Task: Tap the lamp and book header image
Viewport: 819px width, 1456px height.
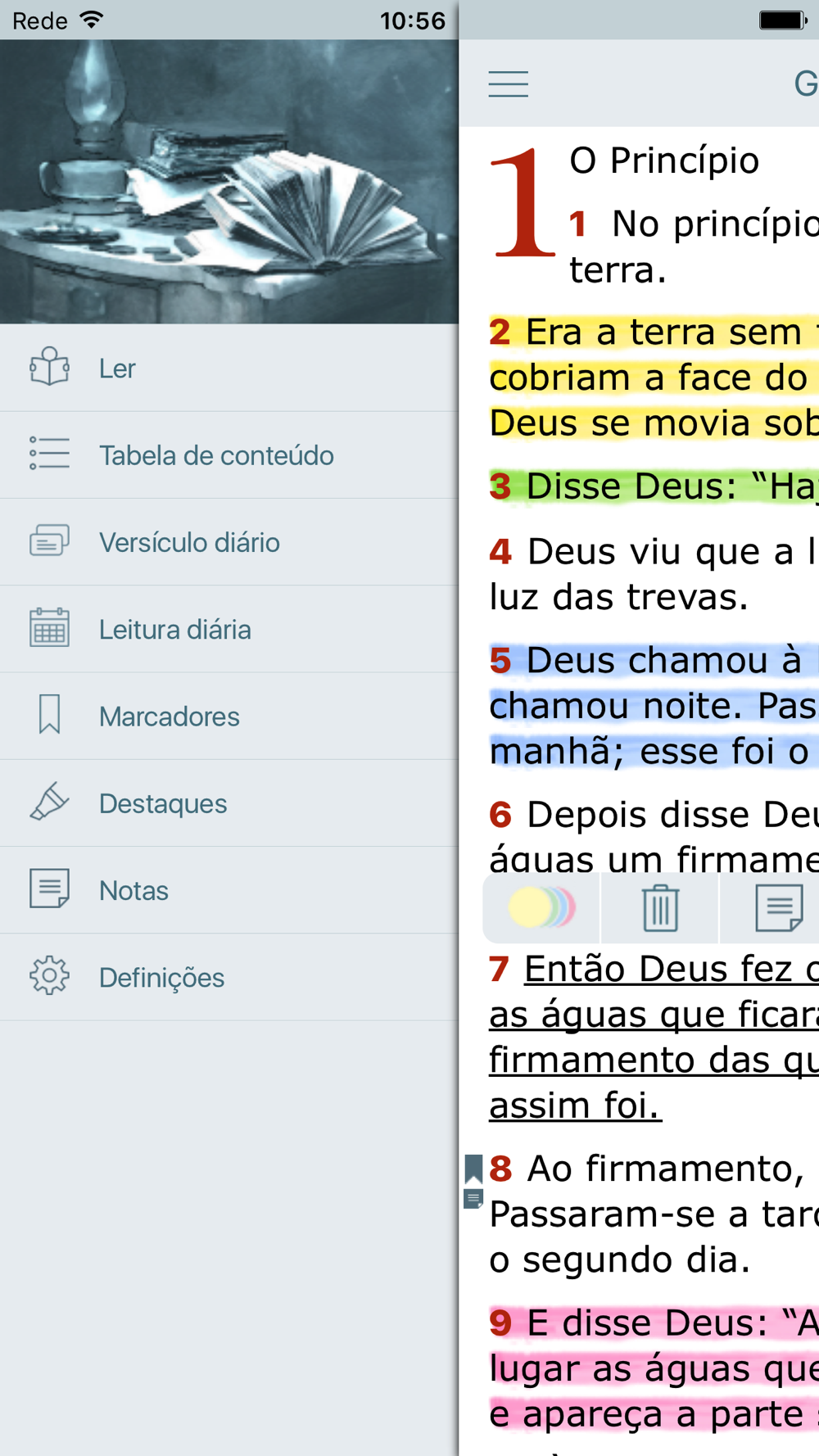Action: point(229,182)
